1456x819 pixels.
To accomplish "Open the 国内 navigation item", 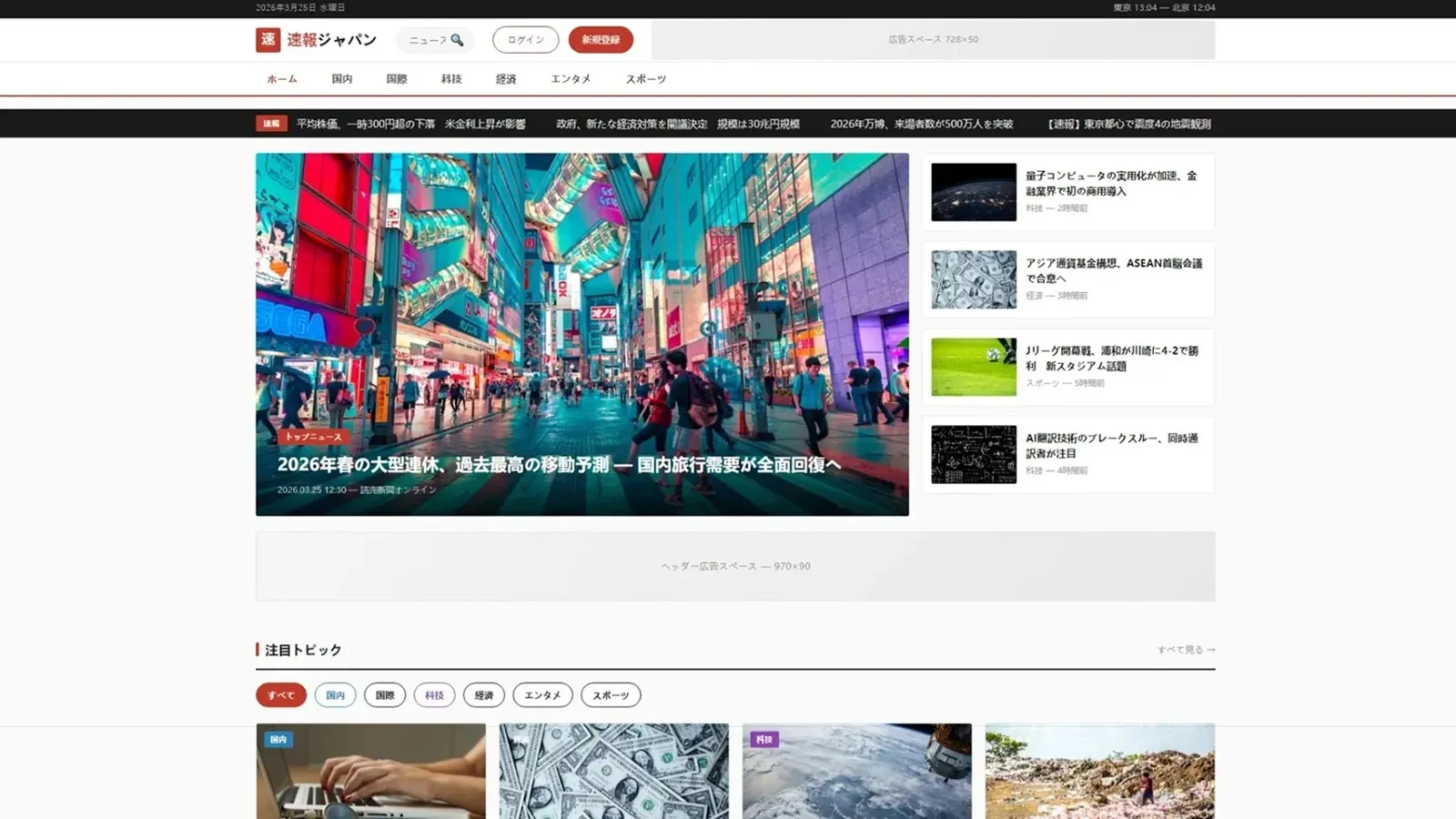I will (342, 79).
